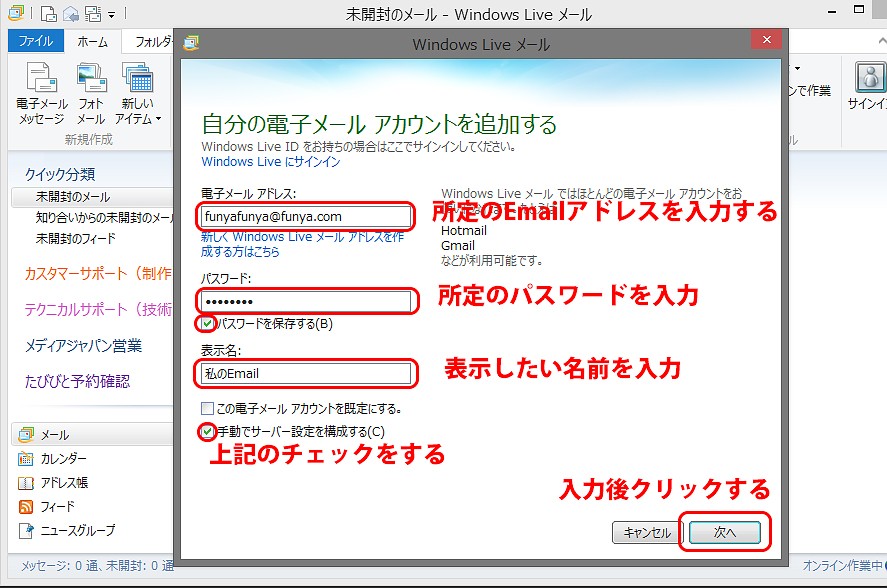
Task: Click the 表示名 input field
Action: 305,374
